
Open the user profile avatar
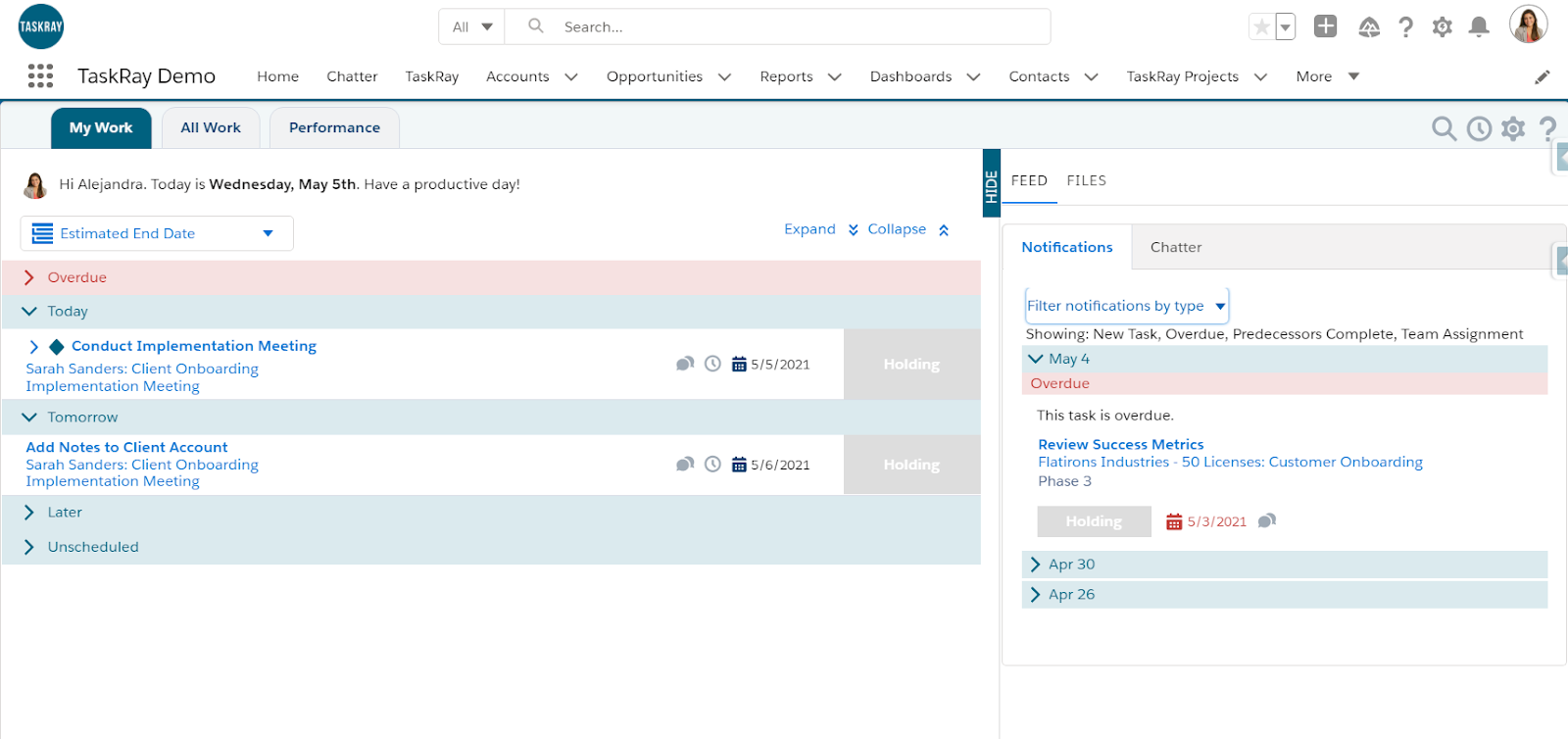(1528, 25)
